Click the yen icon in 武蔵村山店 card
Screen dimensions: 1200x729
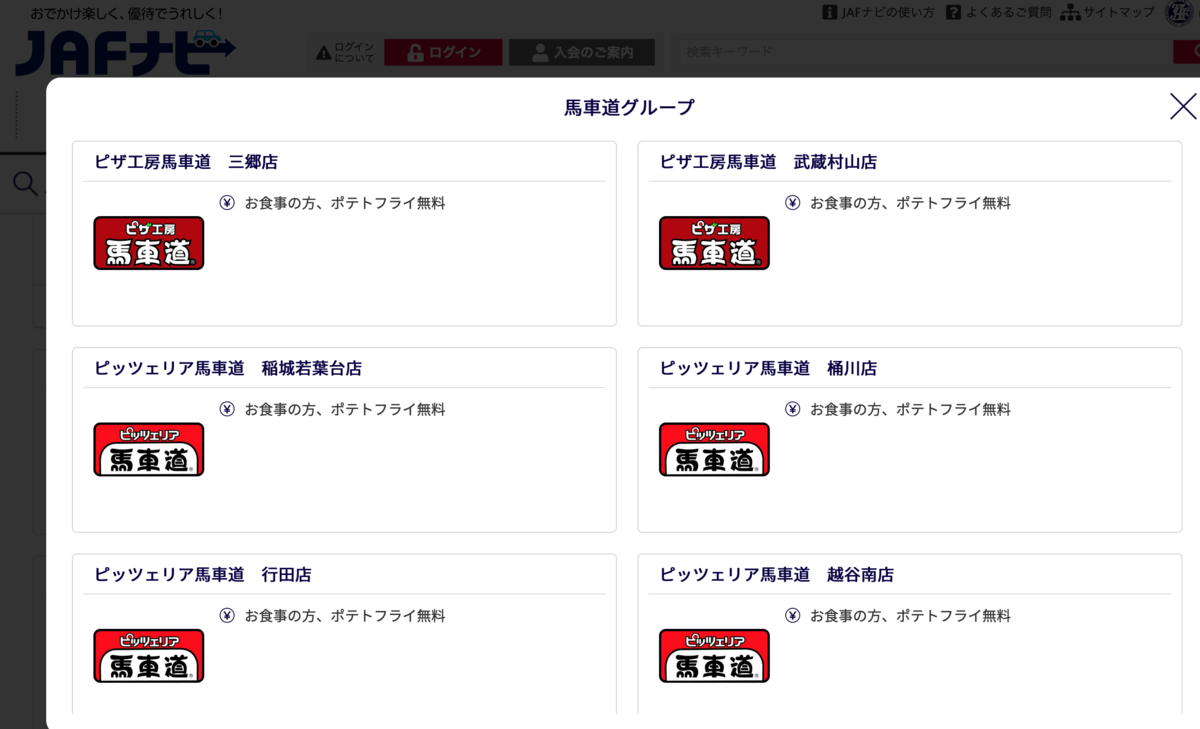[x=793, y=203]
